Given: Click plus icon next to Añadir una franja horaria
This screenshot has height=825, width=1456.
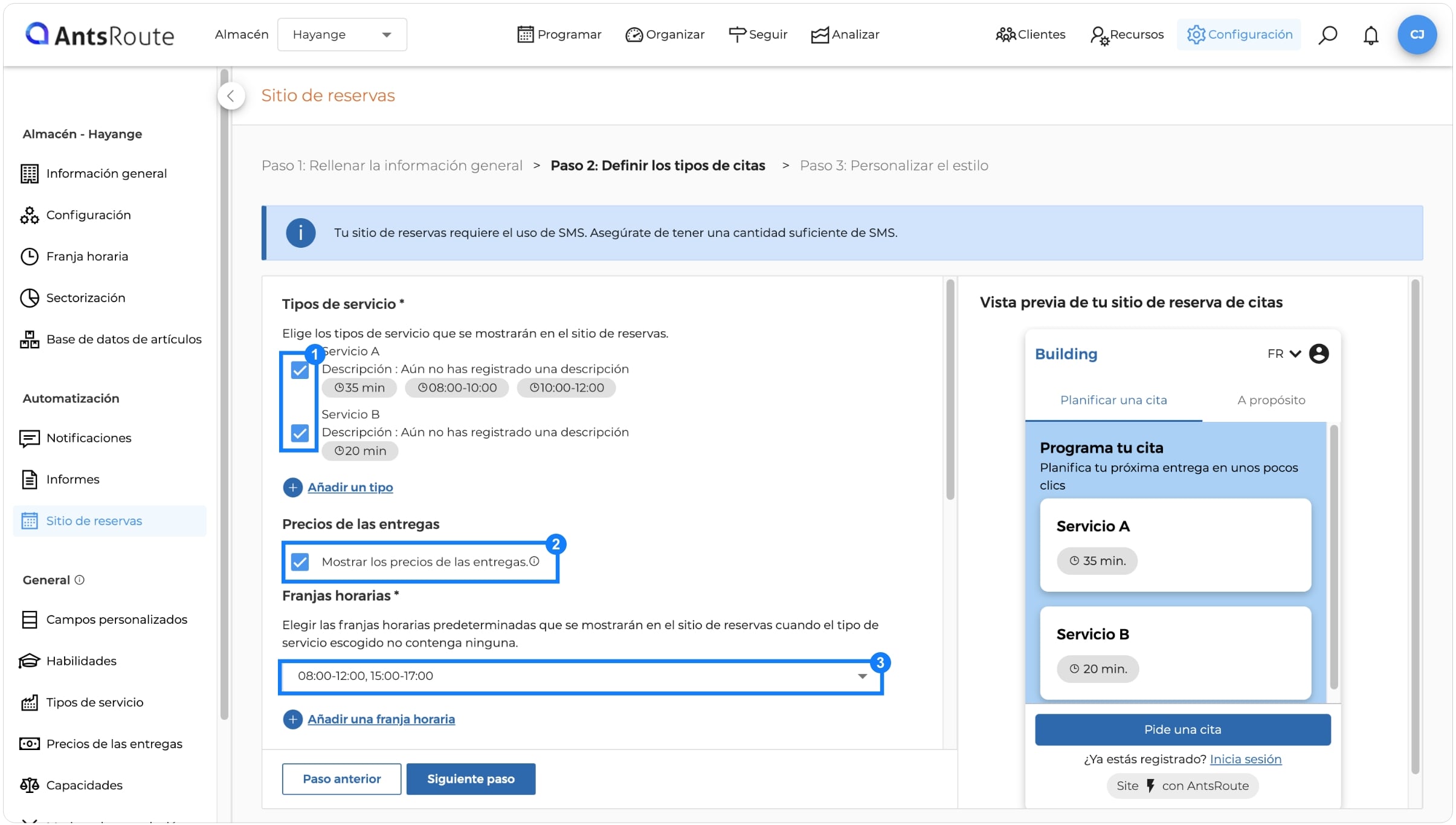Looking at the screenshot, I should (x=292, y=719).
